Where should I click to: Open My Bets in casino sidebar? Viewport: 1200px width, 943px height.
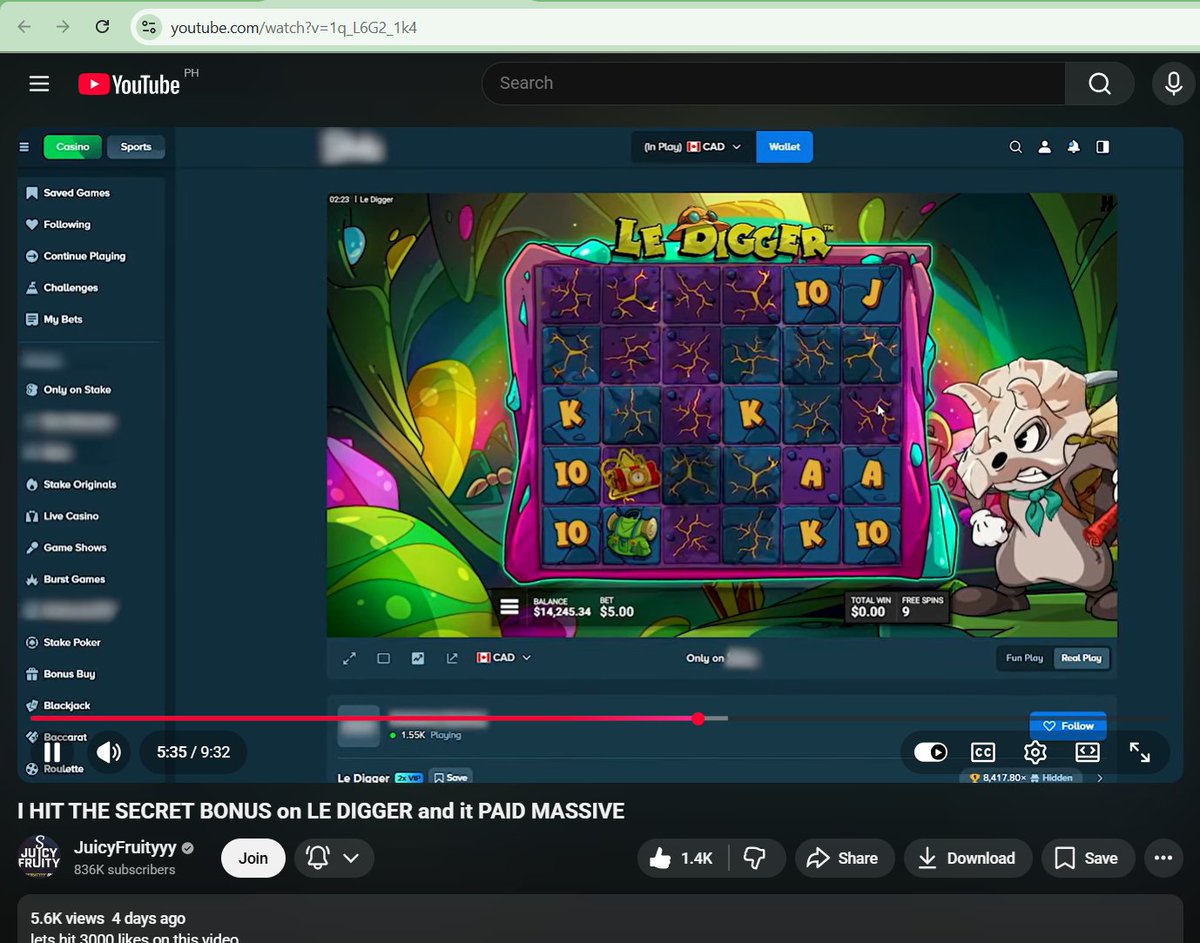[x=54, y=320]
